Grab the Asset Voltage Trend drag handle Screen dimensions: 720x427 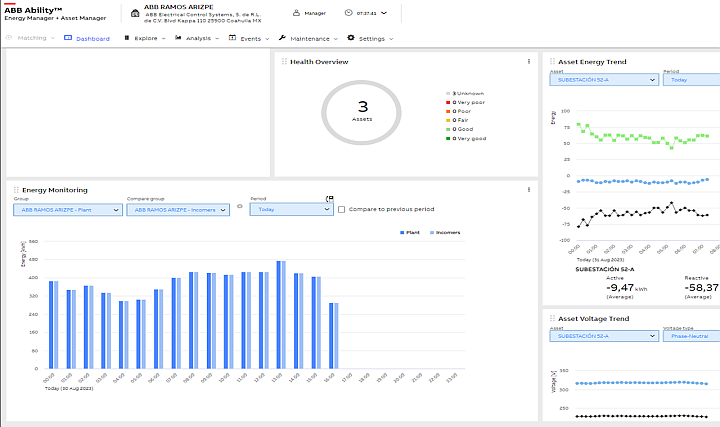(x=551, y=319)
